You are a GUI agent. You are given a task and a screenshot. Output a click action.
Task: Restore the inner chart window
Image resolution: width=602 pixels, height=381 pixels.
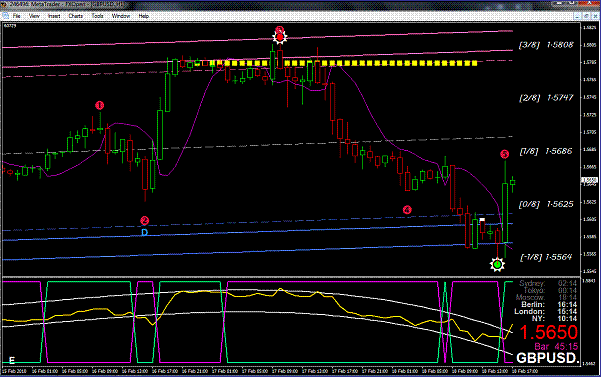click(x=586, y=16)
